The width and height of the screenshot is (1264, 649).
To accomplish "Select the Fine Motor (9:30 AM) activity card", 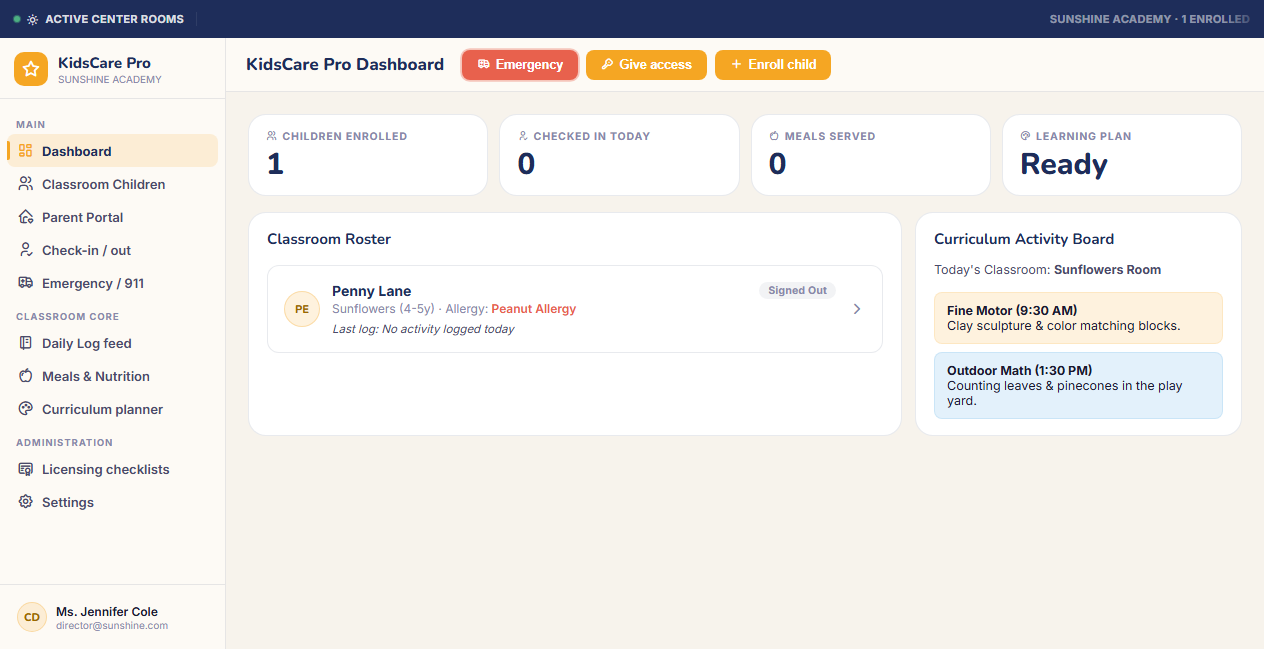I will point(1078,318).
